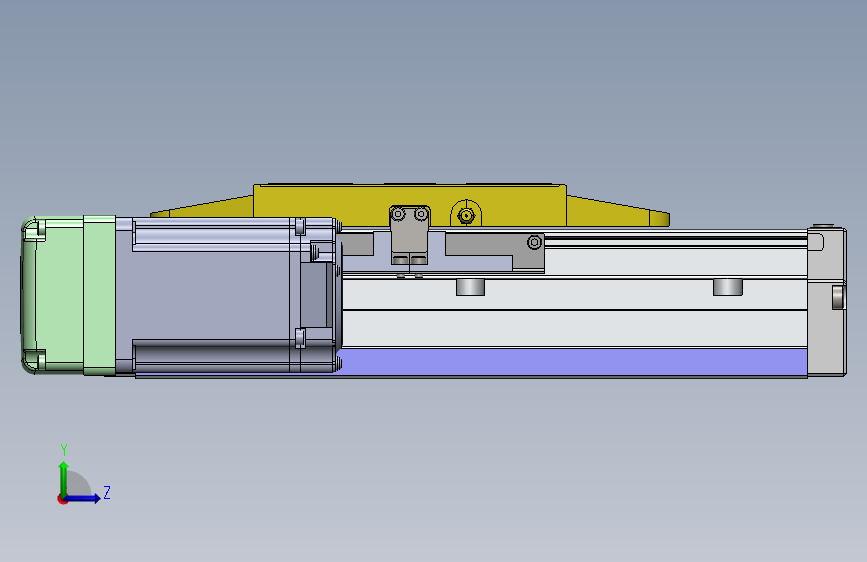Pick the right screw on the sensor bracket

(421, 214)
